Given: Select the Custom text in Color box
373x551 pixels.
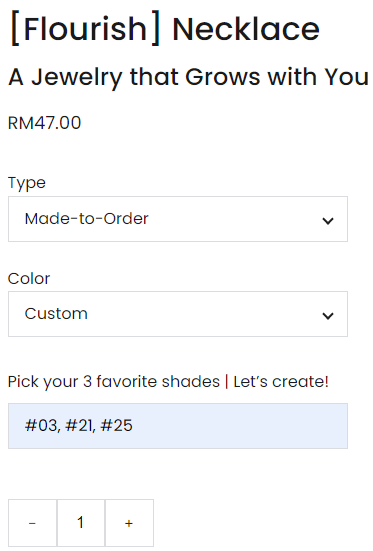Looking at the screenshot, I should point(56,313).
